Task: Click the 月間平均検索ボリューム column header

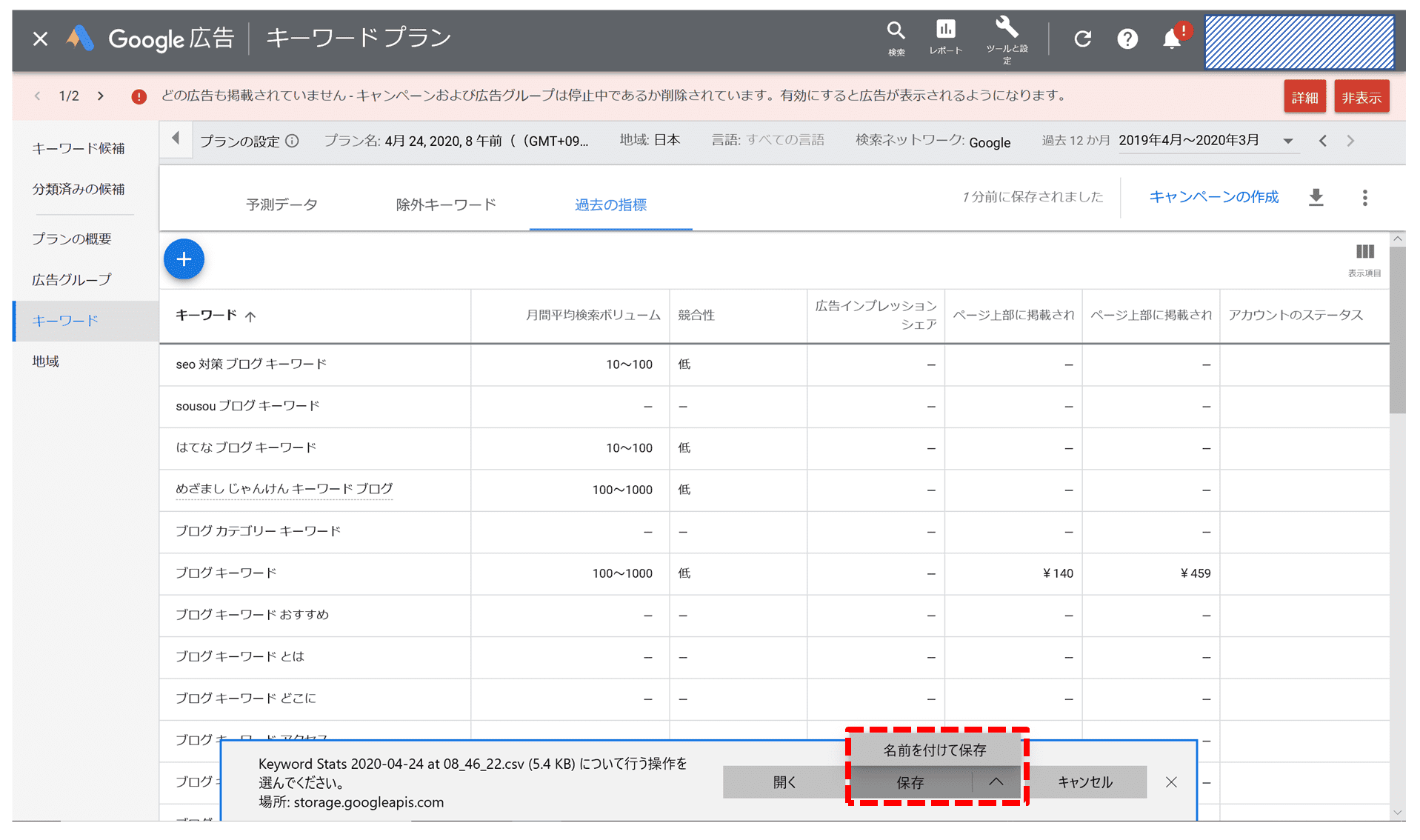Action: [593, 316]
